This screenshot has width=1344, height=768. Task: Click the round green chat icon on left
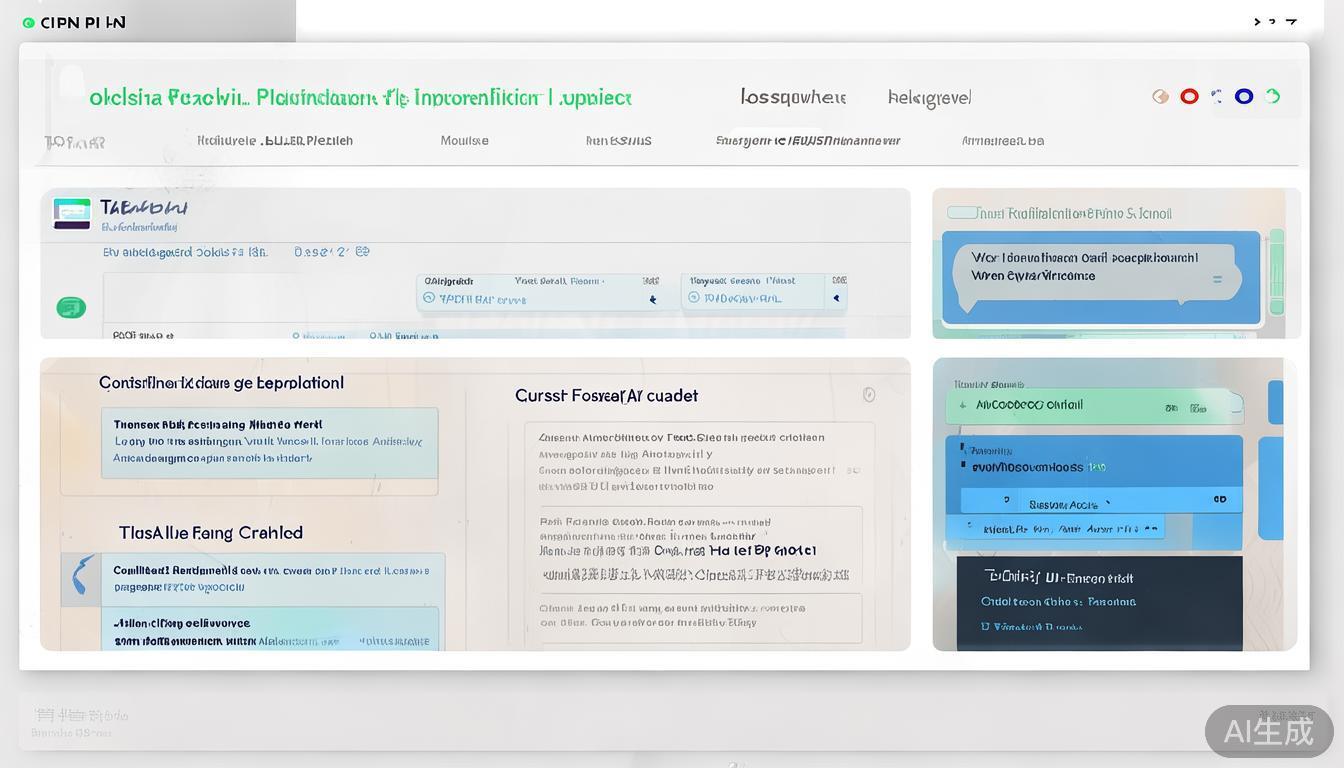[71, 307]
